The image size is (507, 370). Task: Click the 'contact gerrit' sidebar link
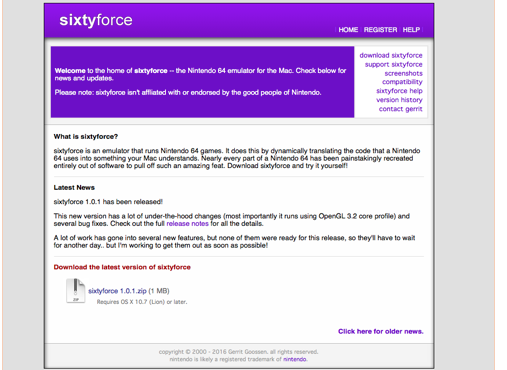coord(400,109)
